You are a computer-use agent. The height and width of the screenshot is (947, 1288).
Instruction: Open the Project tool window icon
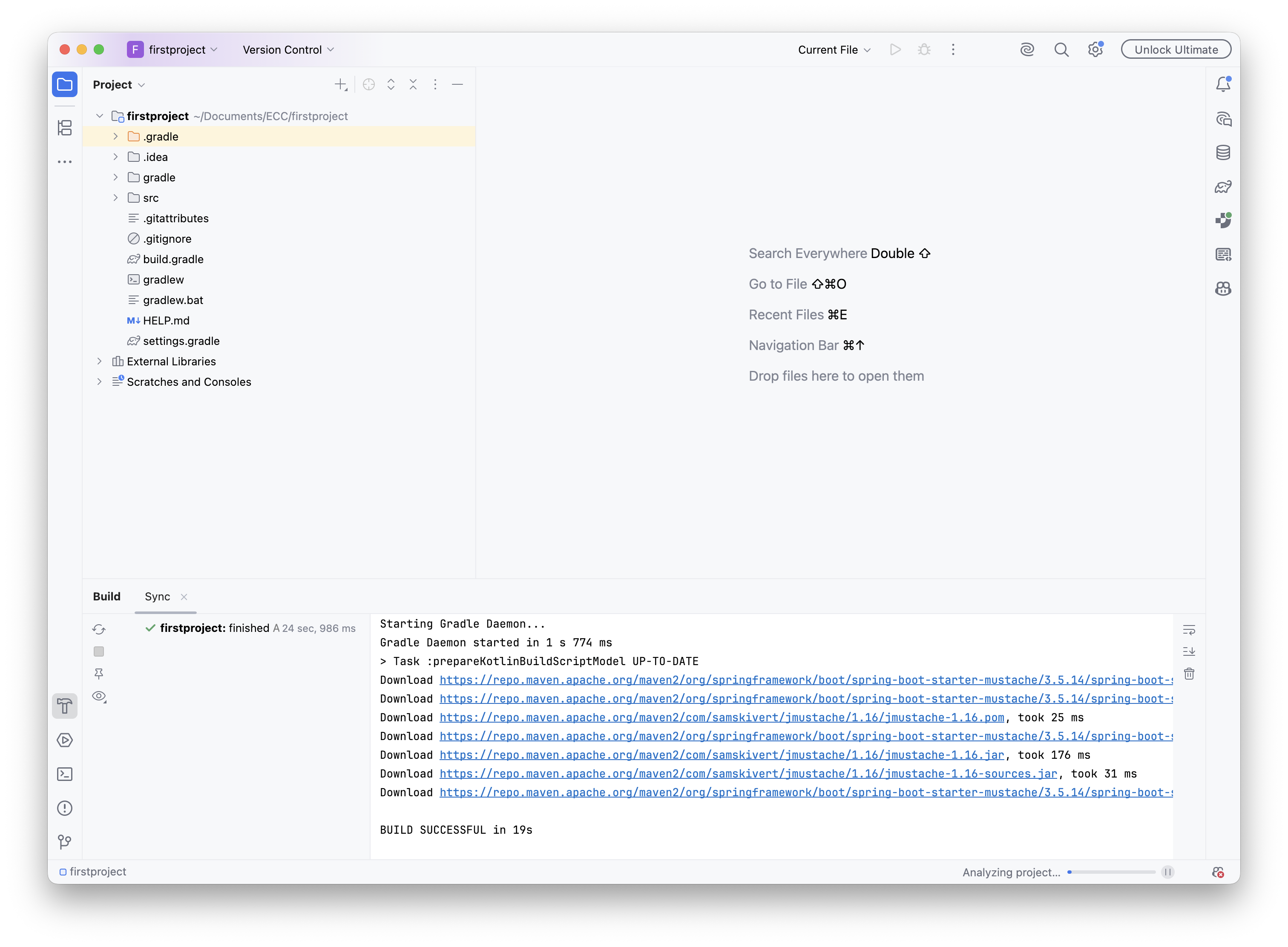(x=65, y=85)
